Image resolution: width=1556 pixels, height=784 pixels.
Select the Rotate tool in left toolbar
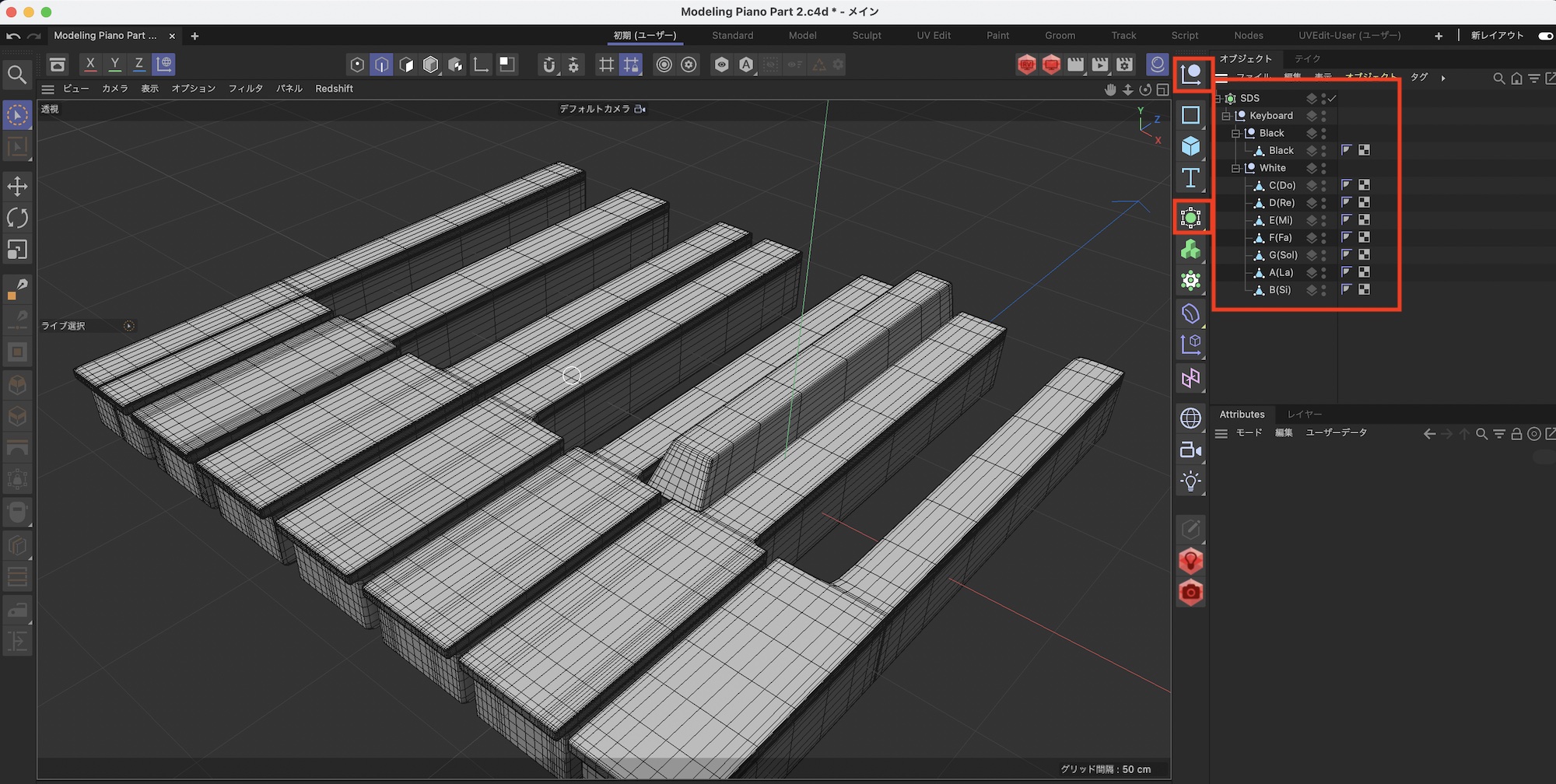click(x=17, y=218)
